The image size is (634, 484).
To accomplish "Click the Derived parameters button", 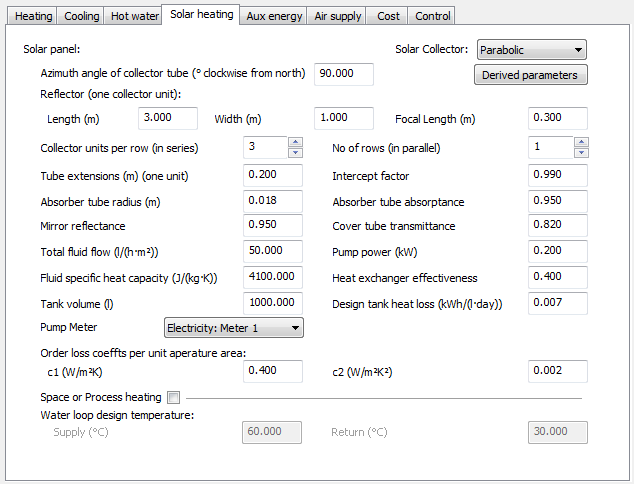I will click(x=530, y=75).
